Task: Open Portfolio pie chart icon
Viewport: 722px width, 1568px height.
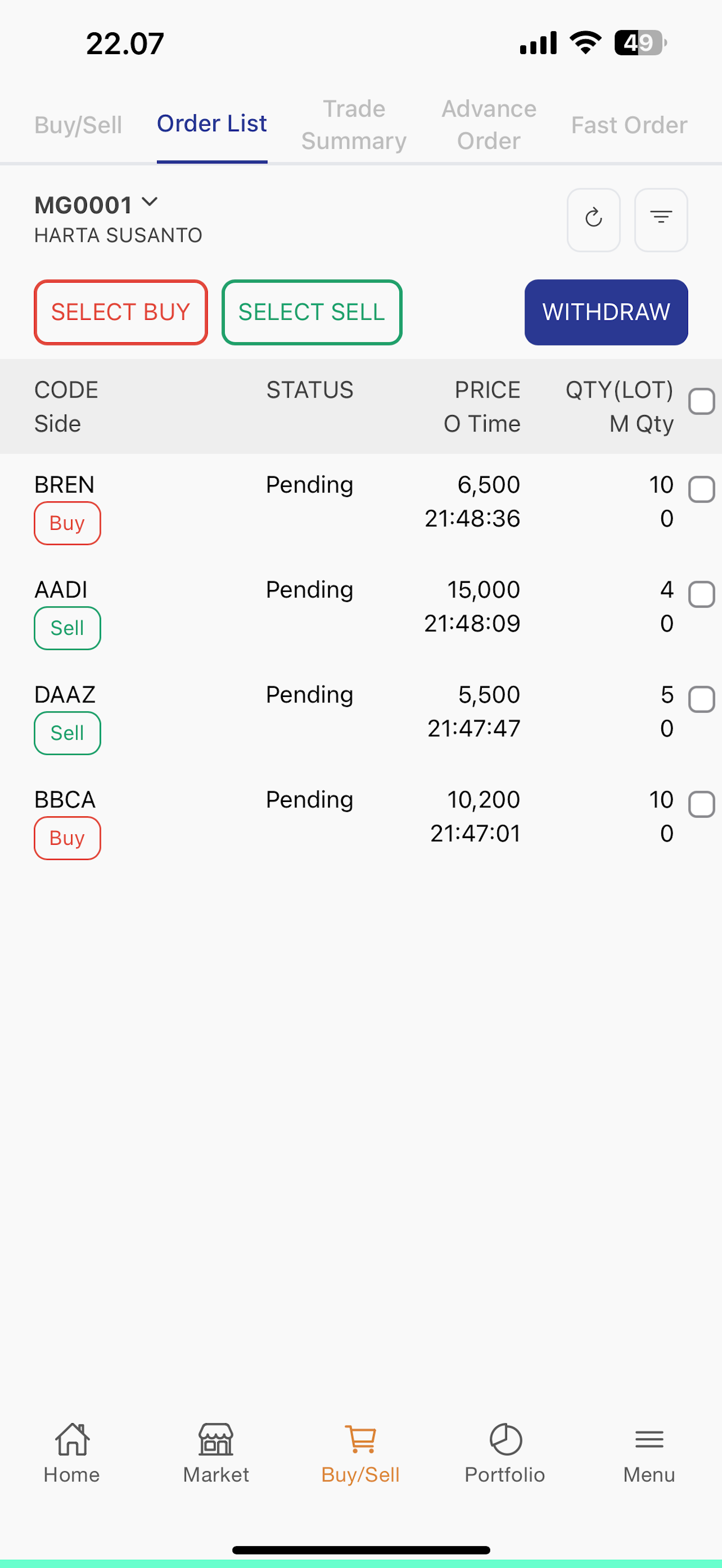Action: click(505, 1440)
